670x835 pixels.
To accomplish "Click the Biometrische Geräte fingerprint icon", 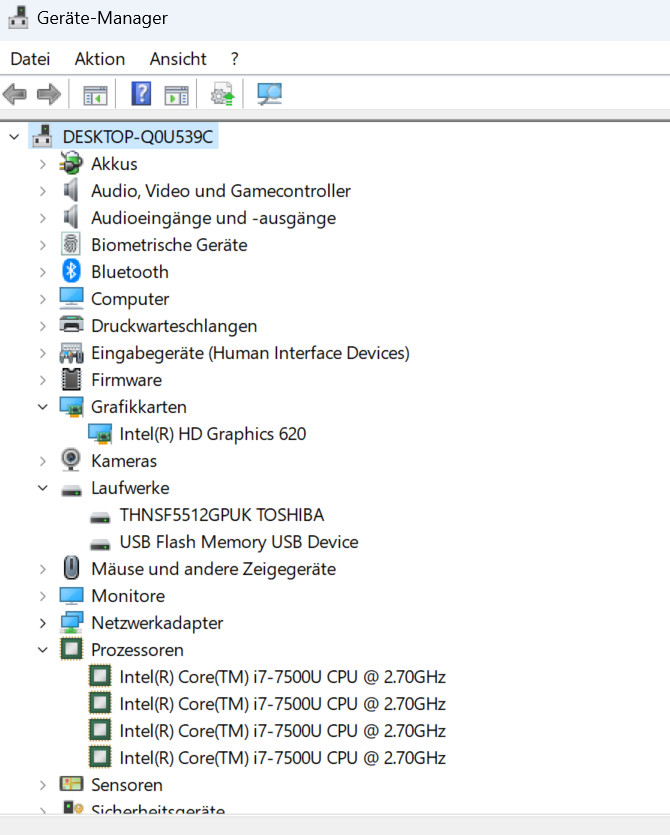I will tap(71, 244).
